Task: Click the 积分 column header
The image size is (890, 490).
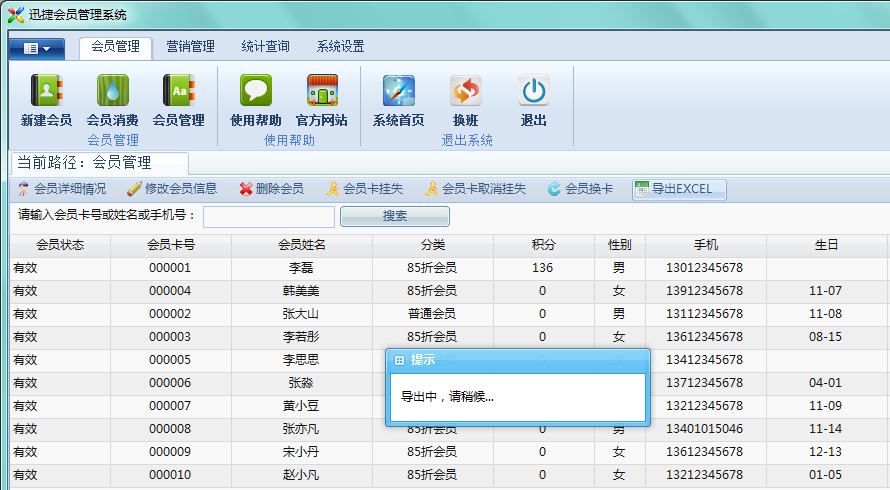Action: [x=543, y=245]
